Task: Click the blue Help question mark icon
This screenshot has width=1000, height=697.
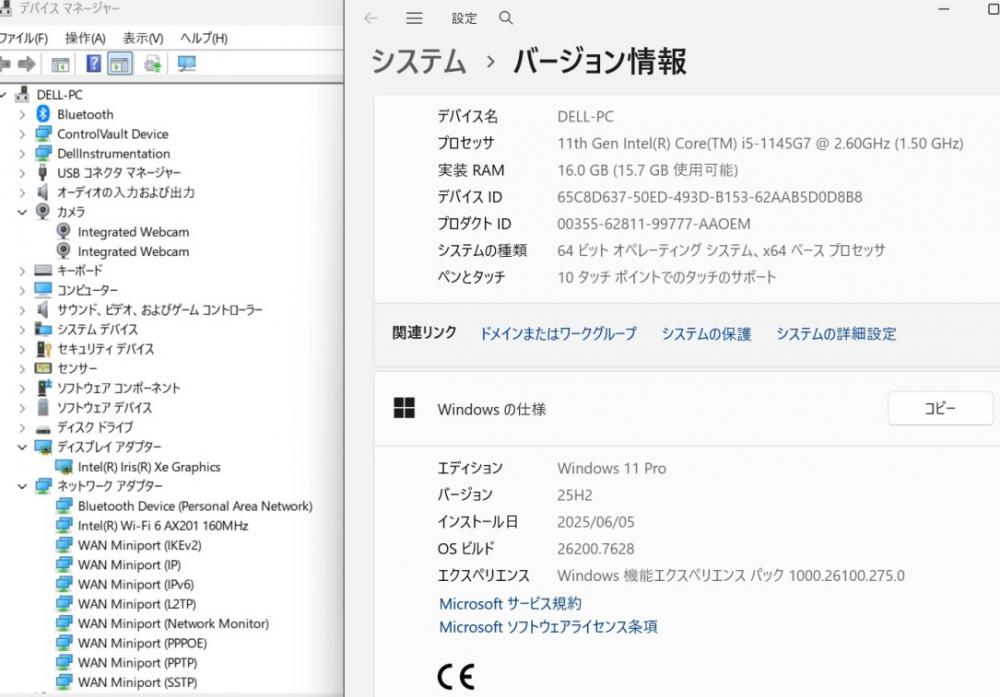Action: [93, 64]
